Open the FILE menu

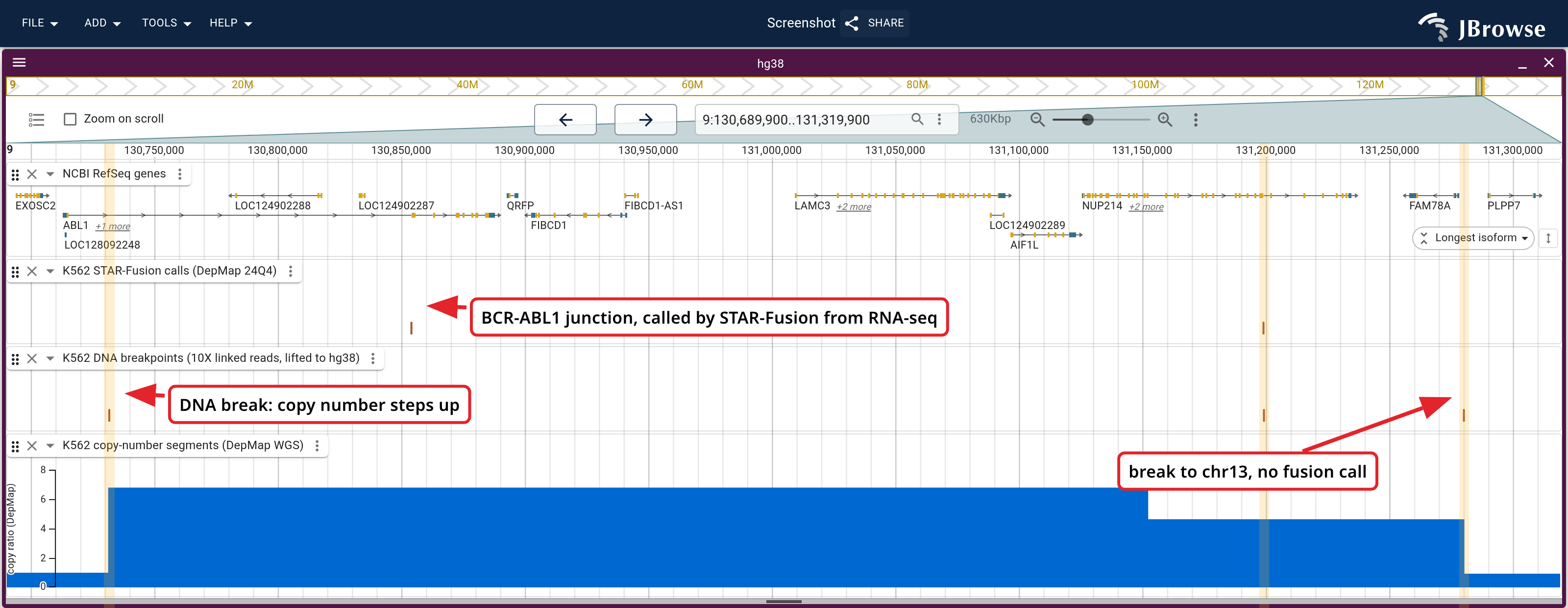coord(39,23)
